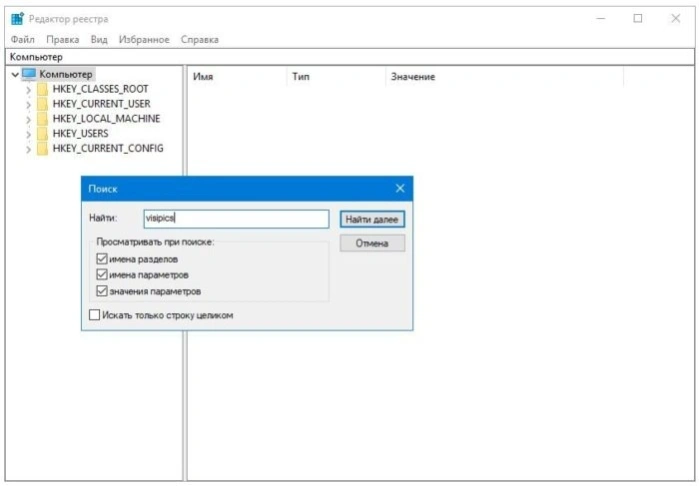The height and width of the screenshot is (486, 699).
Task: Click the Registry Editor app icon in title bar
Action: pyautogui.click(x=17, y=19)
